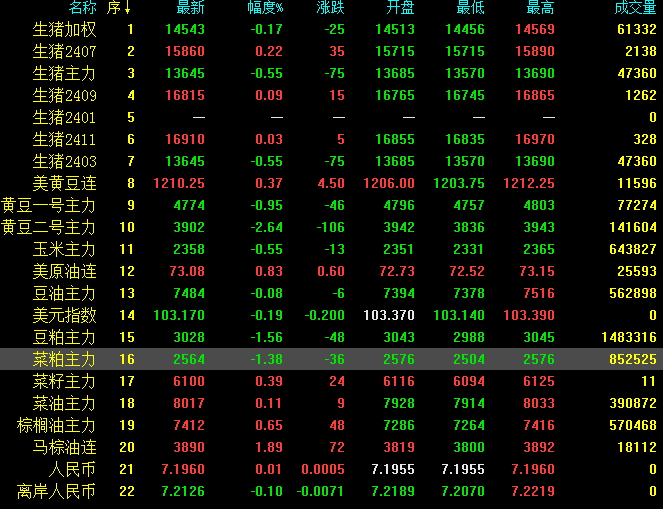Select the 美元指数 row
This screenshot has width=663, height=509.
pyautogui.click(x=64, y=315)
